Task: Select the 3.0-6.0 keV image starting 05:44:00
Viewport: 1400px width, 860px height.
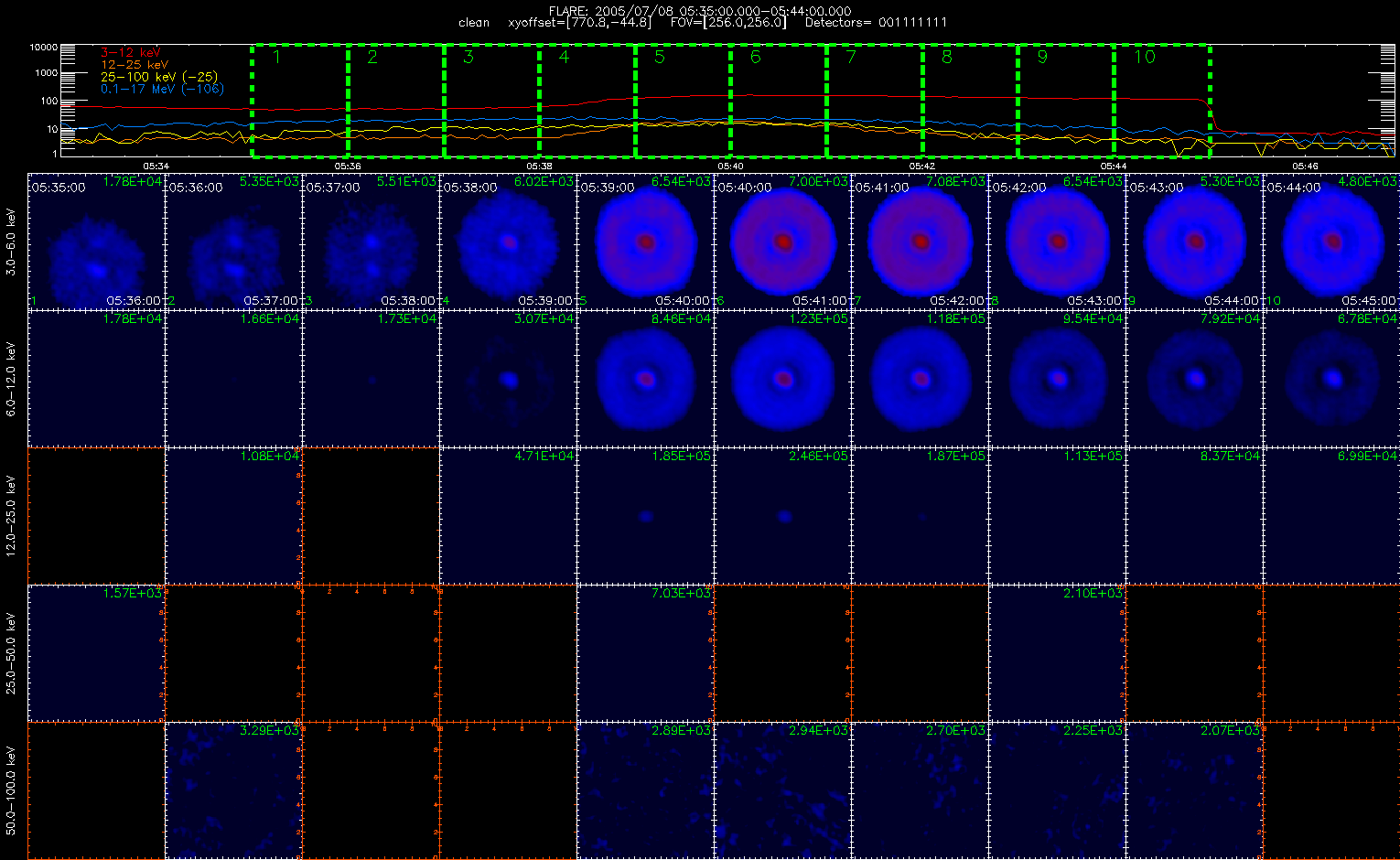Action: 1332,242
